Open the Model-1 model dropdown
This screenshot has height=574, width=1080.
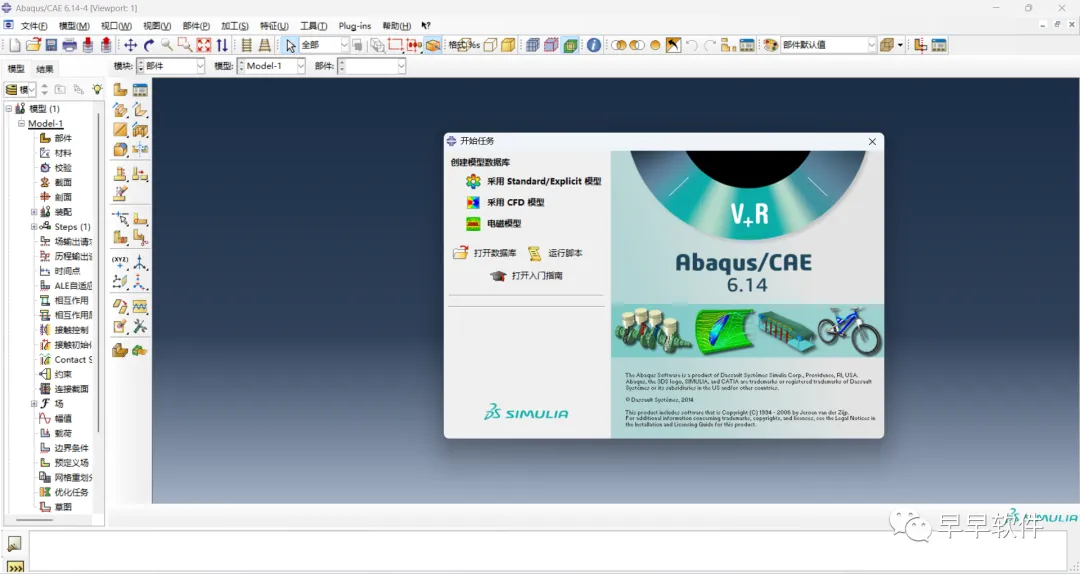coord(299,66)
